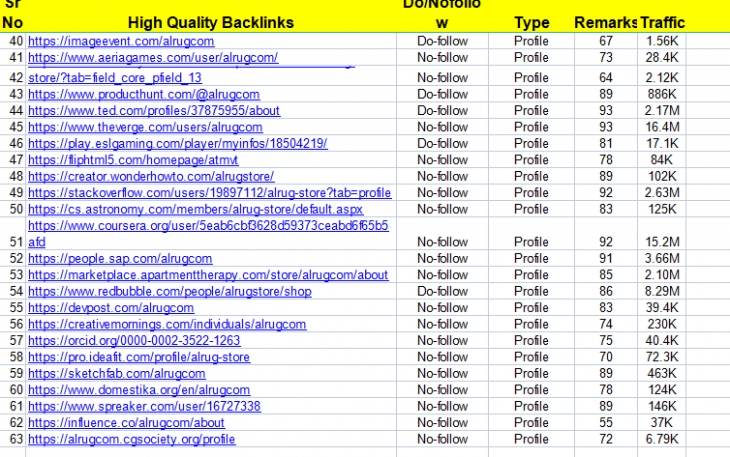
Task: Select remarks cell 67 in row 40
Action: tap(606, 41)
